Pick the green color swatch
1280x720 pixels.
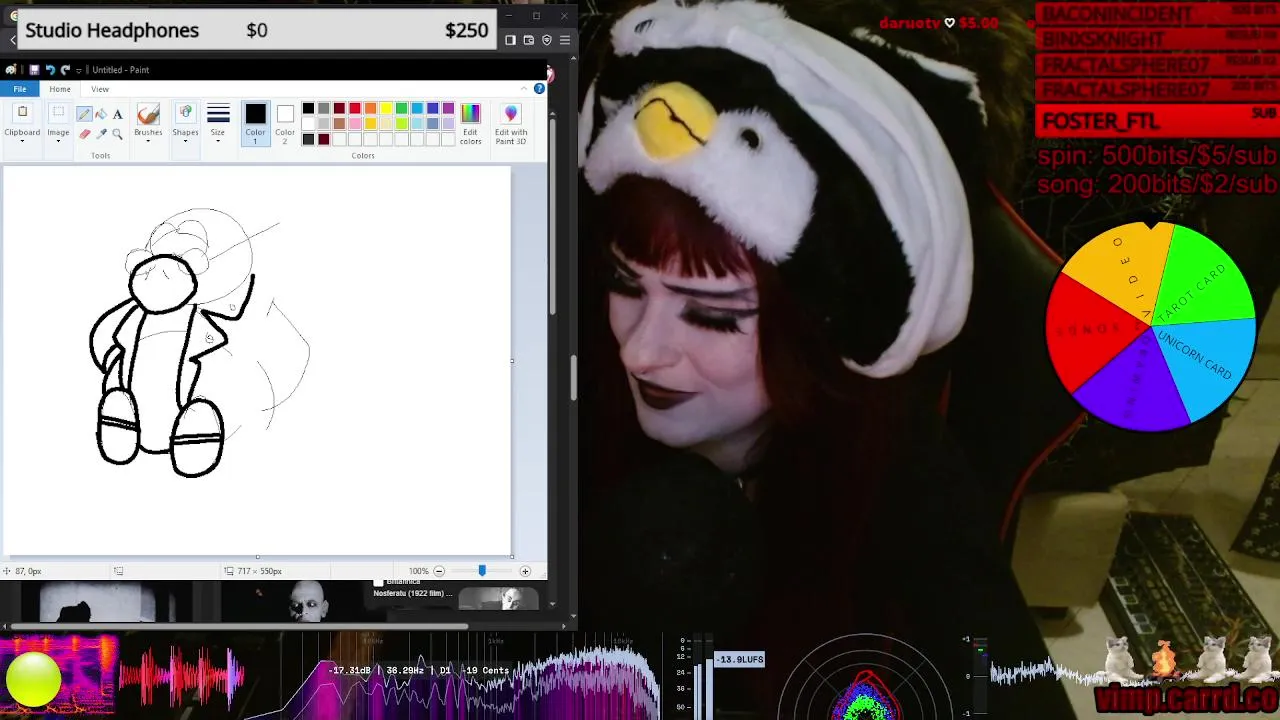(401, 108)
